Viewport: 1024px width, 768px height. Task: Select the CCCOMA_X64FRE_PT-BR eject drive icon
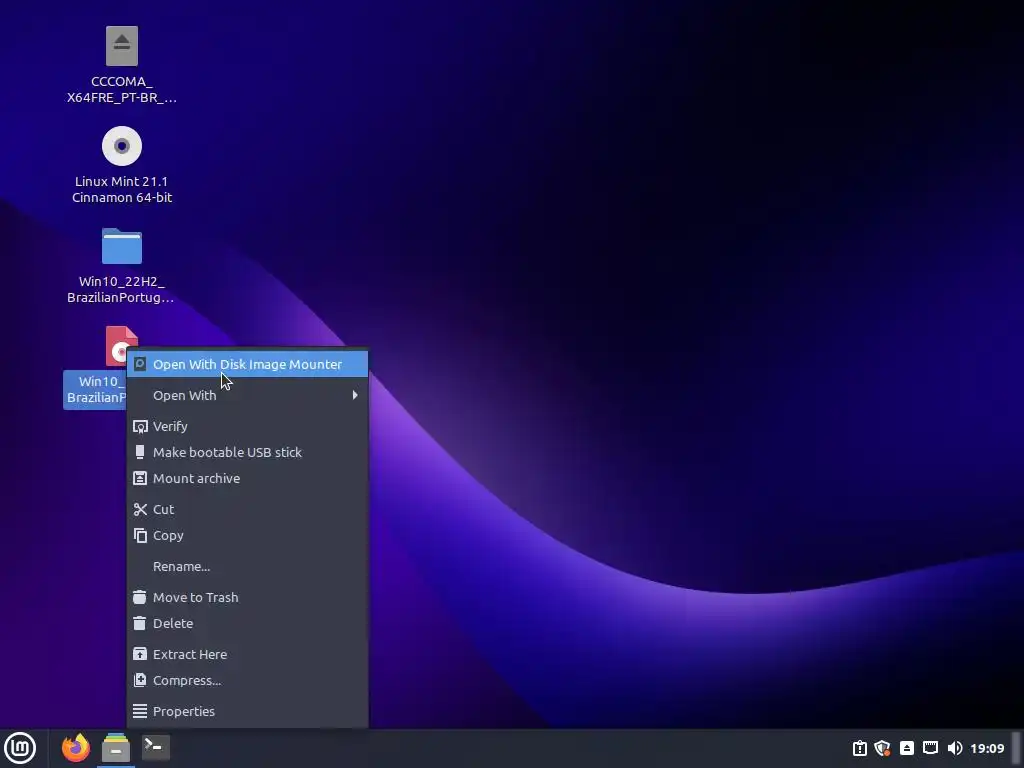pos(121,46)
